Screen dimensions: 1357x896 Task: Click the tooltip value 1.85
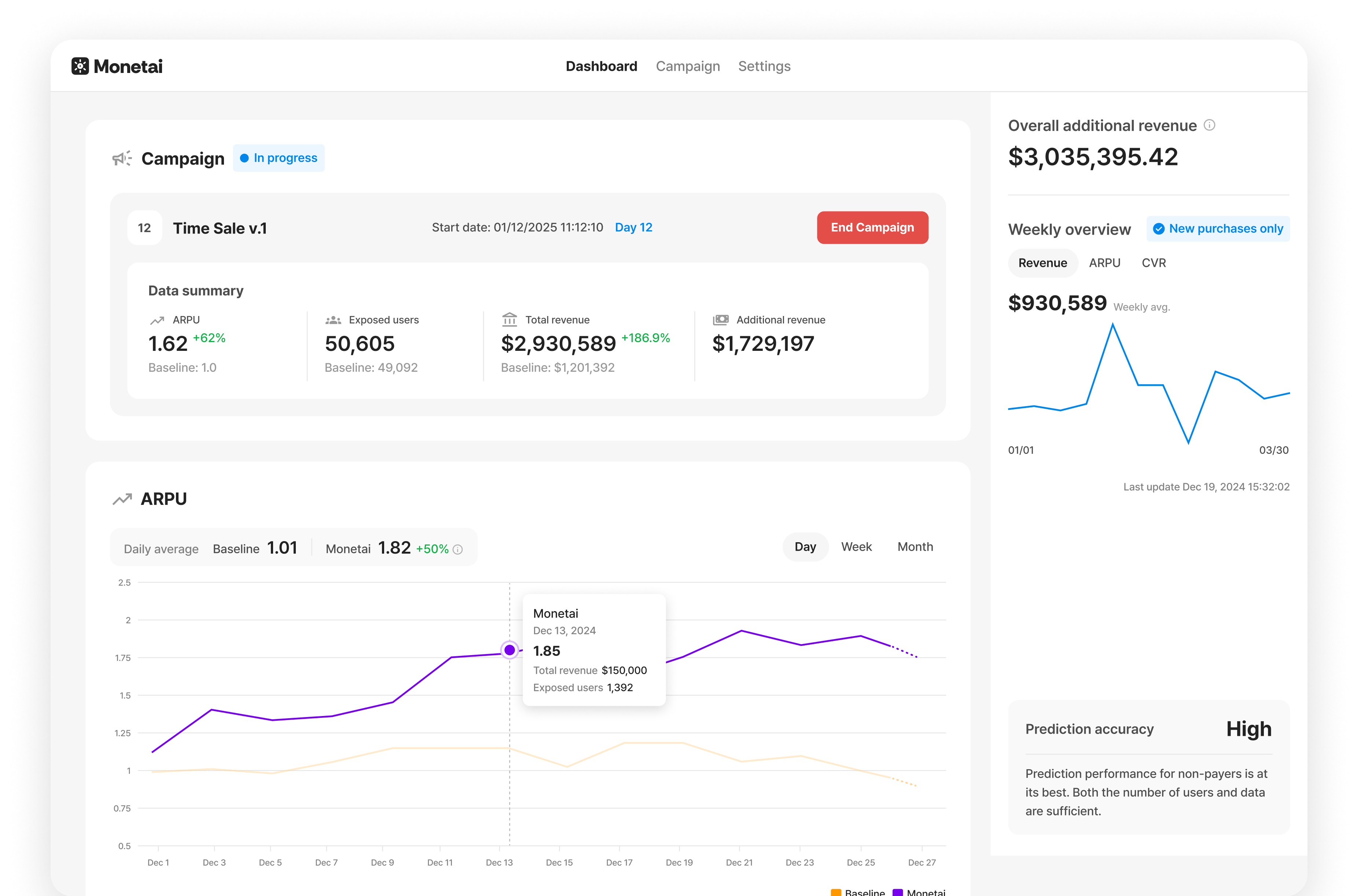[547, 651]
